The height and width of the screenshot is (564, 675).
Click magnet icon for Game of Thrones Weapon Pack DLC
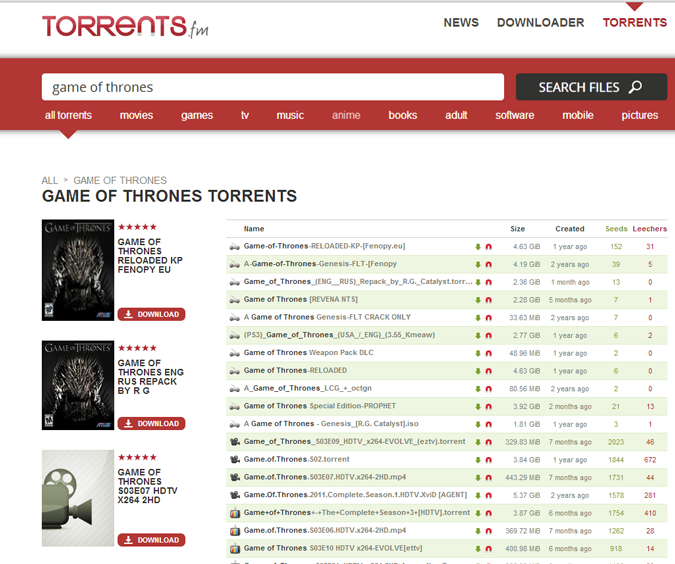489,353
